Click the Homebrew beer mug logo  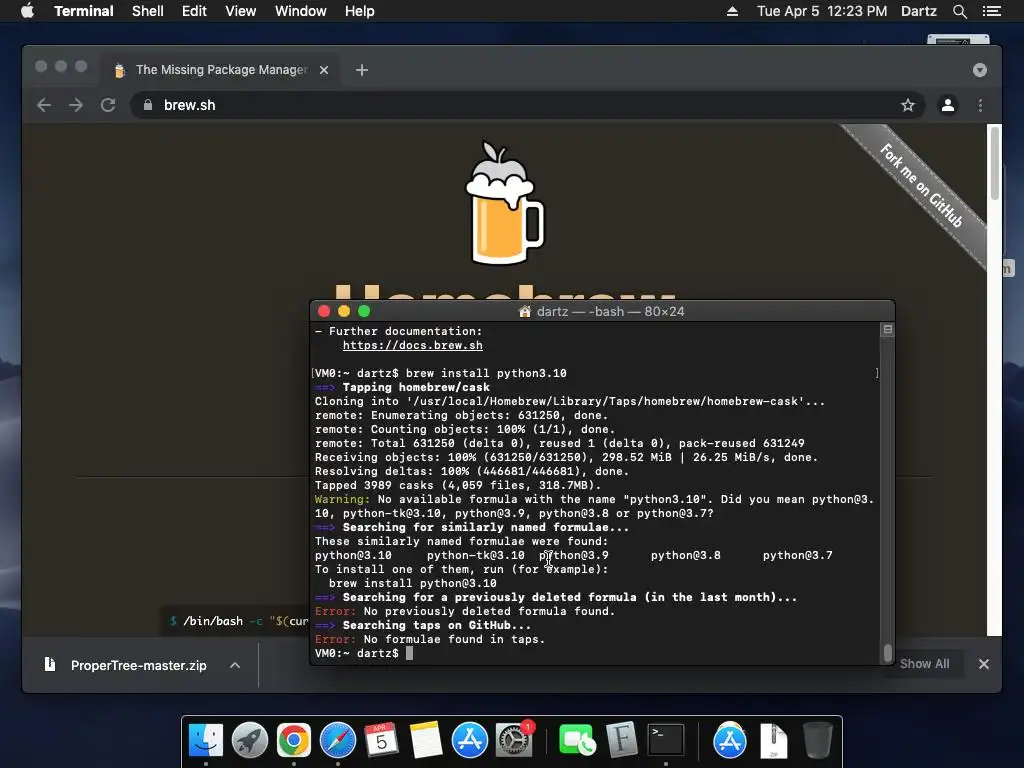tap(504, 203)
